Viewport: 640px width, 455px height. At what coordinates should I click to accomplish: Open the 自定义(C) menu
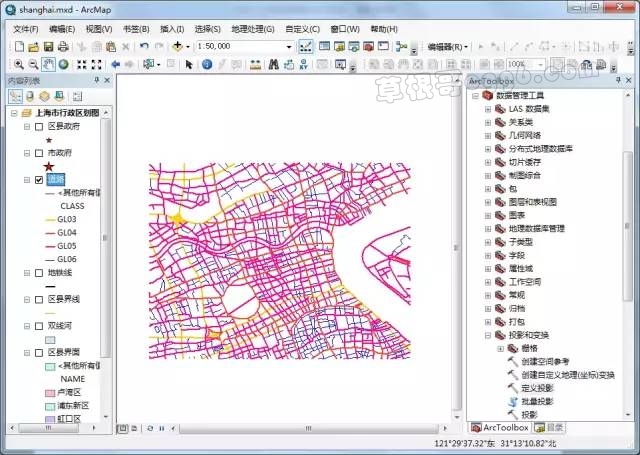(302, 29)
